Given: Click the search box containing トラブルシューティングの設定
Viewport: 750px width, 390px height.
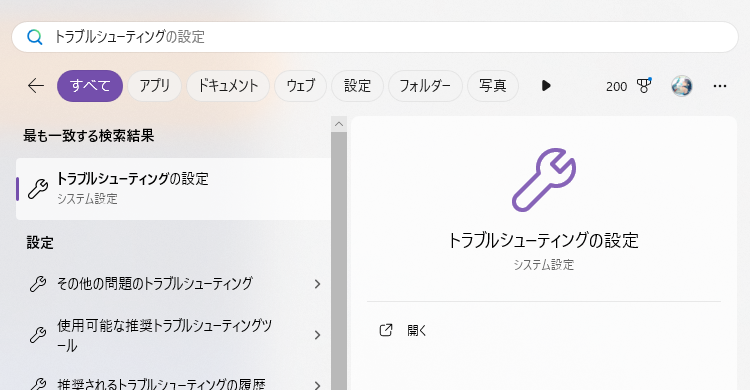Looking at the screenshot, I should pos(375,37).
